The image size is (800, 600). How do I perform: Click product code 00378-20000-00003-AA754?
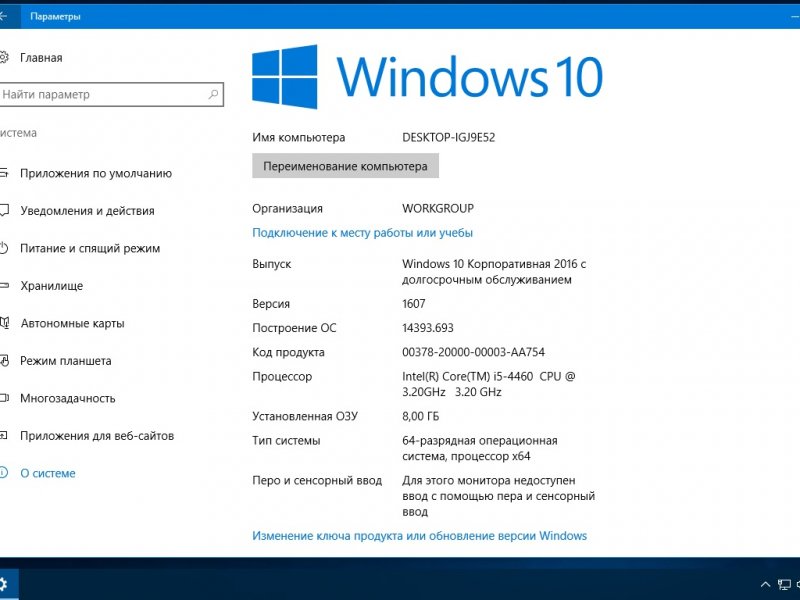pos(473,352)
